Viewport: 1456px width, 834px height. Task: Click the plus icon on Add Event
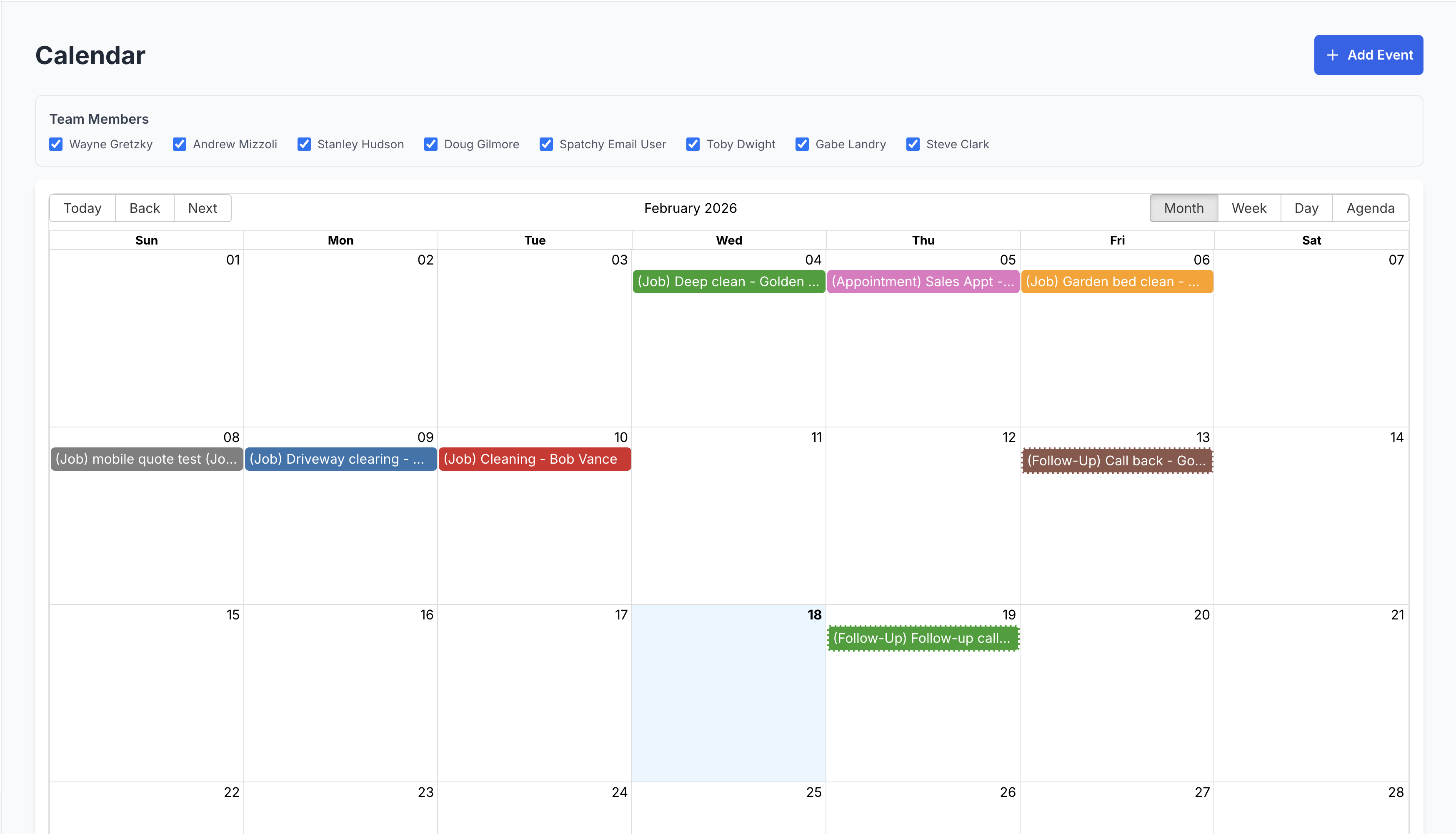1332,55
